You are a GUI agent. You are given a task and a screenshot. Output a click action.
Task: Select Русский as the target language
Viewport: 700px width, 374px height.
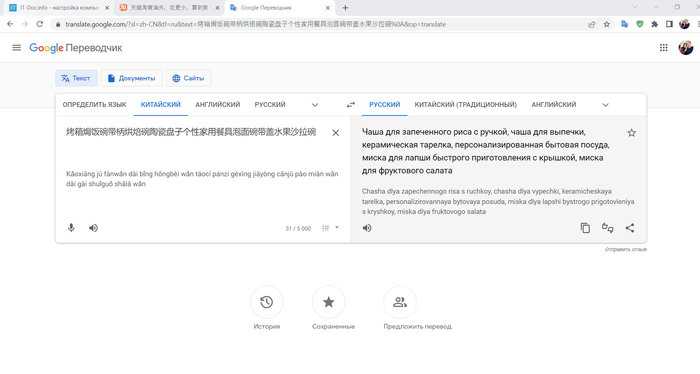pos(384,104)
